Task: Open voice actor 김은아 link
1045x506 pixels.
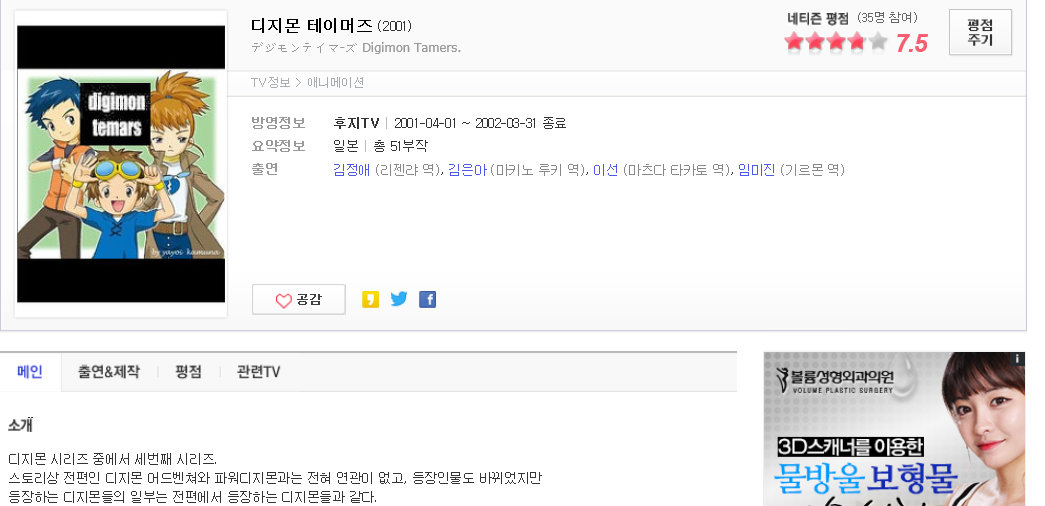Action: [467, 170]
